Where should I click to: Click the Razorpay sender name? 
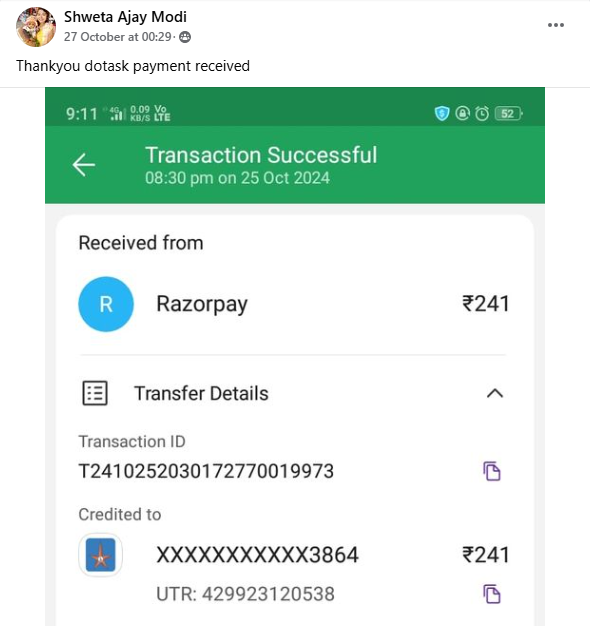pyautogui.click(x=202, y=304)
